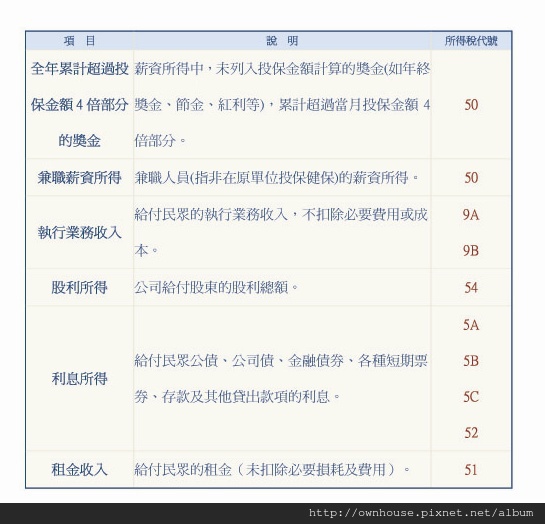Select the 租金收入 item cell
Image resolution: width=545 pixels, height=524 pixels.
click(80, 469)
